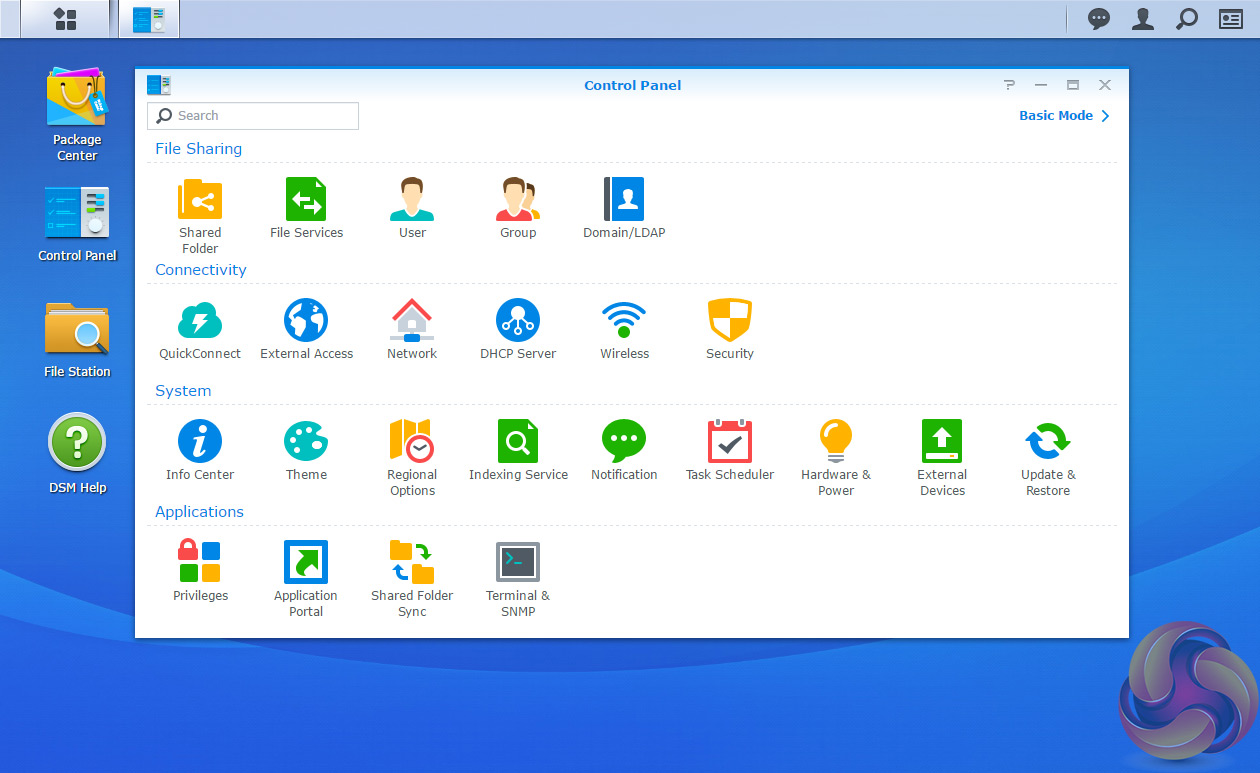Open the Group settings
Image resolution: width=1260 pixels, height=773 pixels.
point(518,207)
